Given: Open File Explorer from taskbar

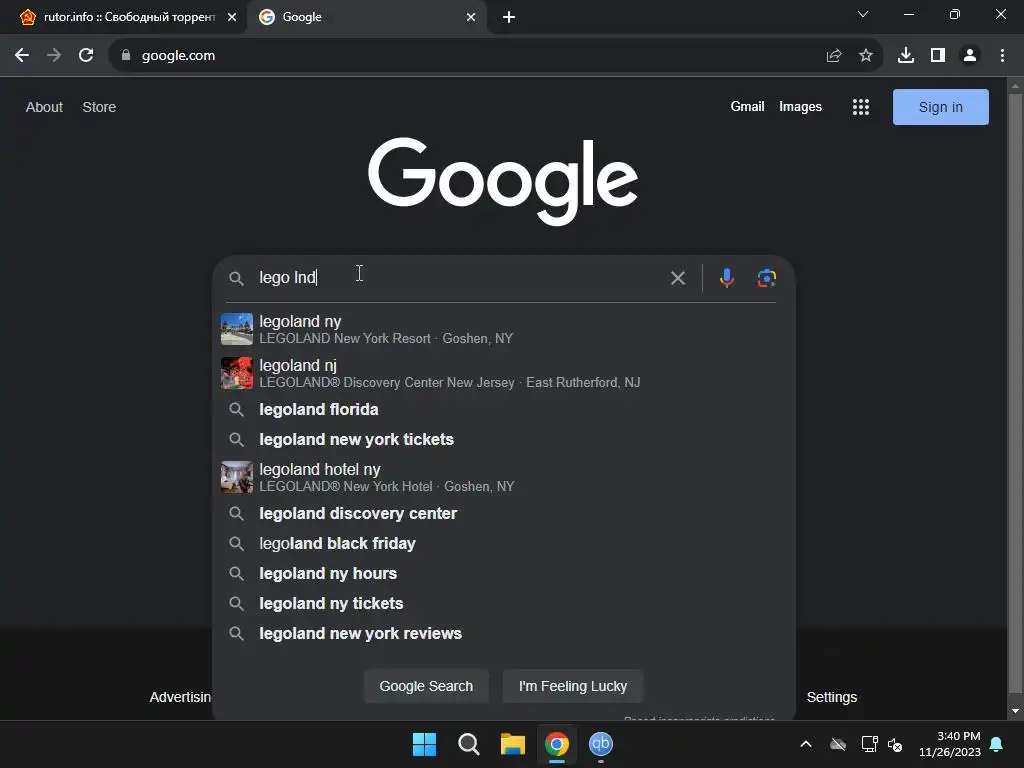Looking at the screenshot, I should point(513,744).
